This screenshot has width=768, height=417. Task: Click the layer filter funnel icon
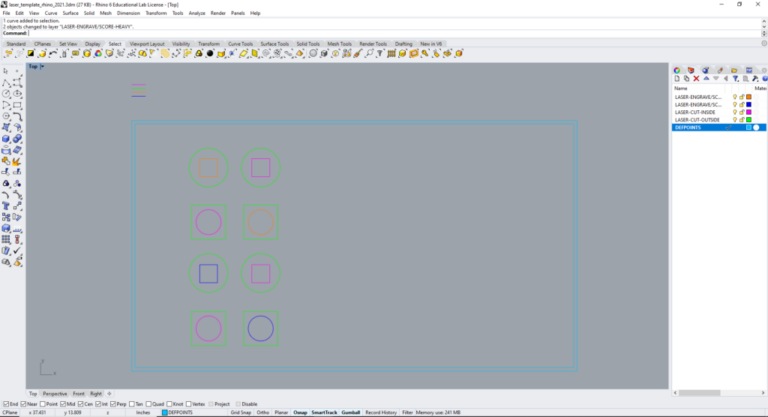734,78
